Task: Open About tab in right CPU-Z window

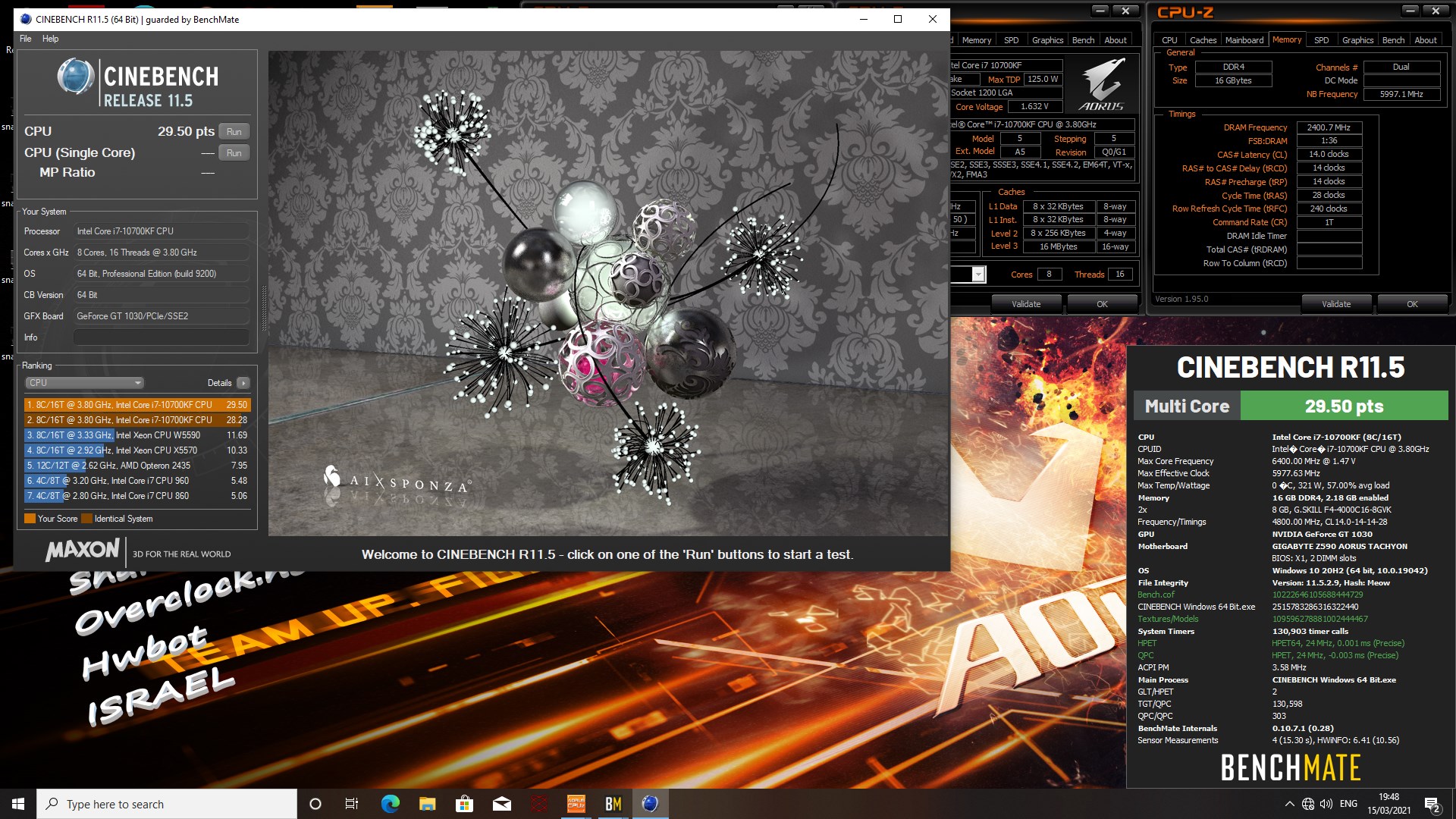Action: pos(1426,40)
